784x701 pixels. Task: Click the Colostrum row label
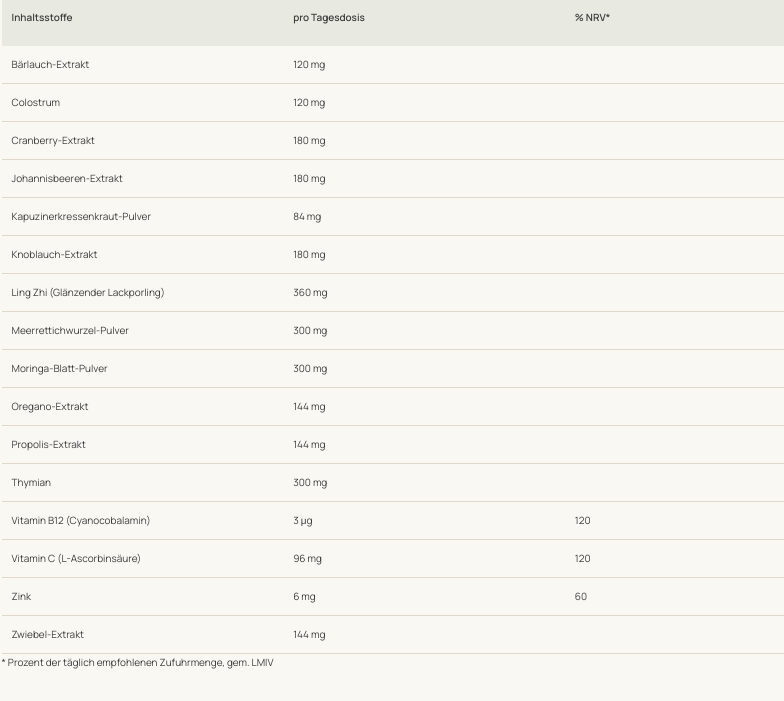click(35, 103)
